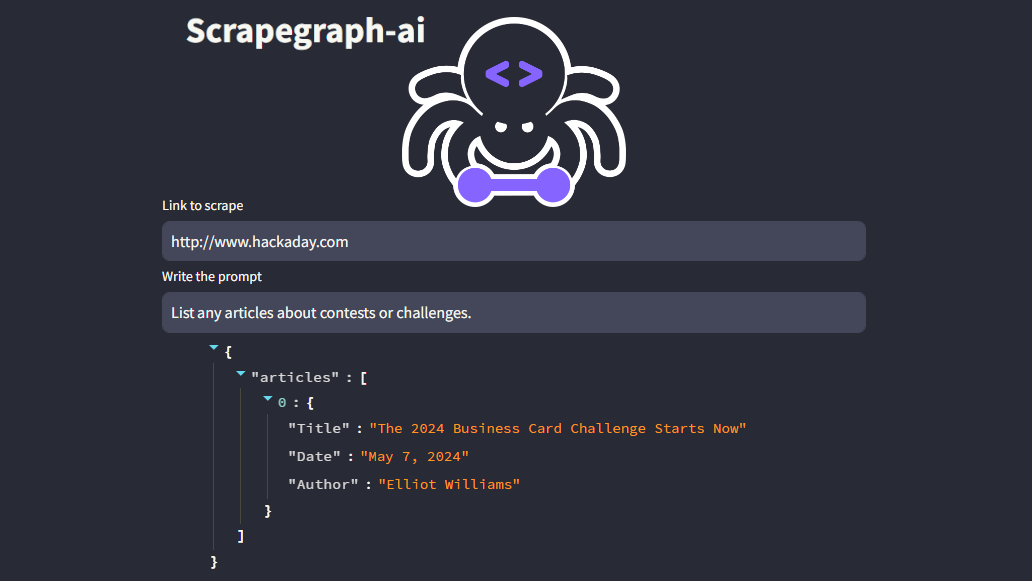Viewport: 1032px width, 581px height.
Task: Click the Scrapegraph-ai heading
Action: [305, 31]
